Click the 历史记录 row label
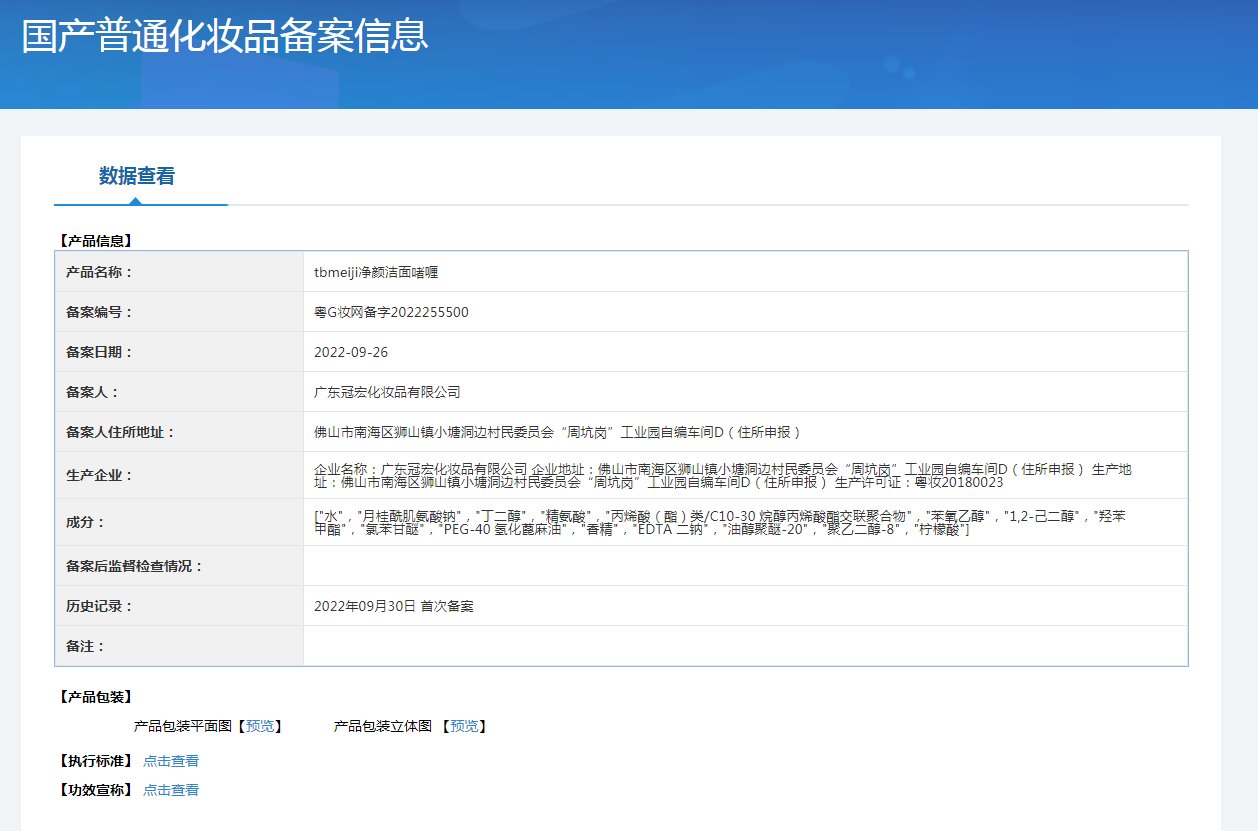This screenshot has width=1258, height=831. (x=99, y=606)
